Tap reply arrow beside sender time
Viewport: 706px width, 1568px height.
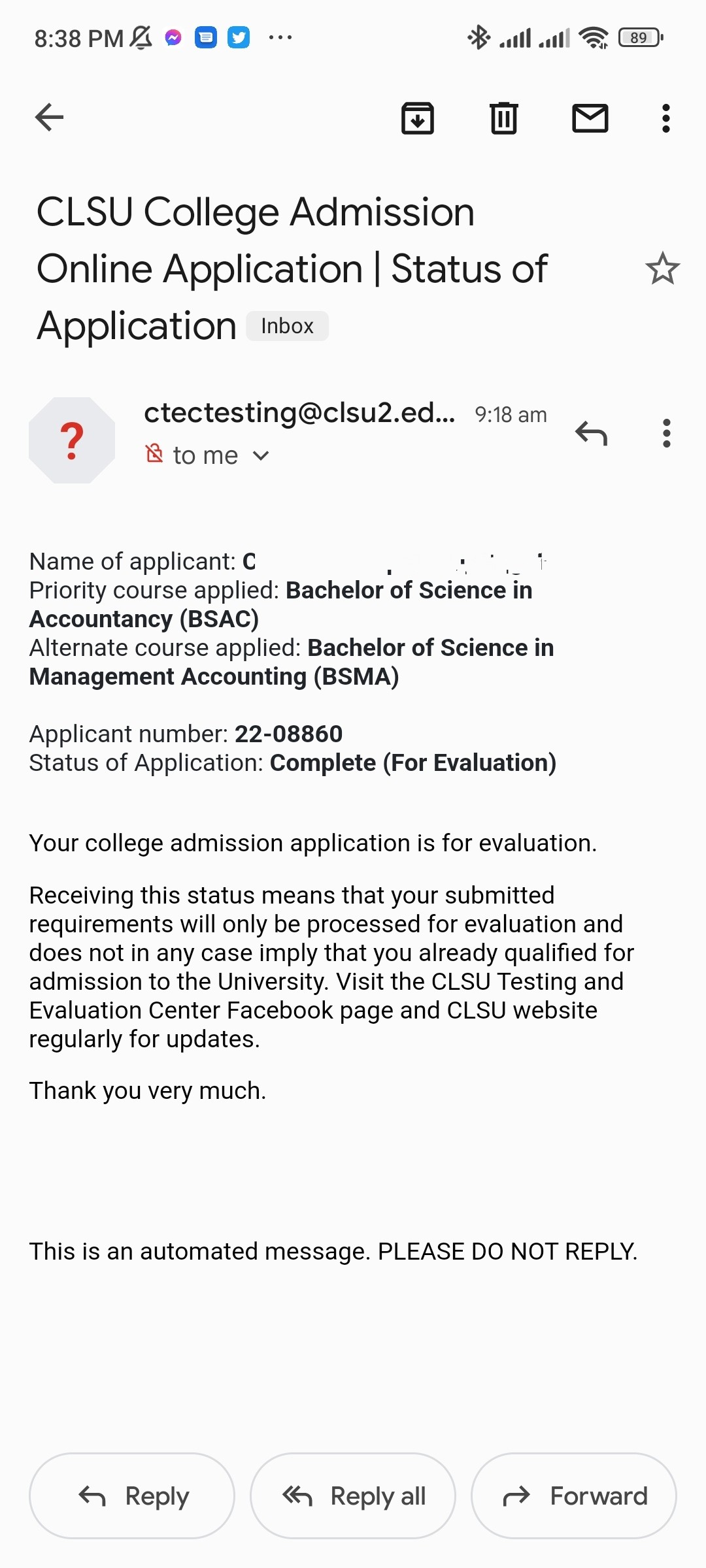tap(592, 433)
